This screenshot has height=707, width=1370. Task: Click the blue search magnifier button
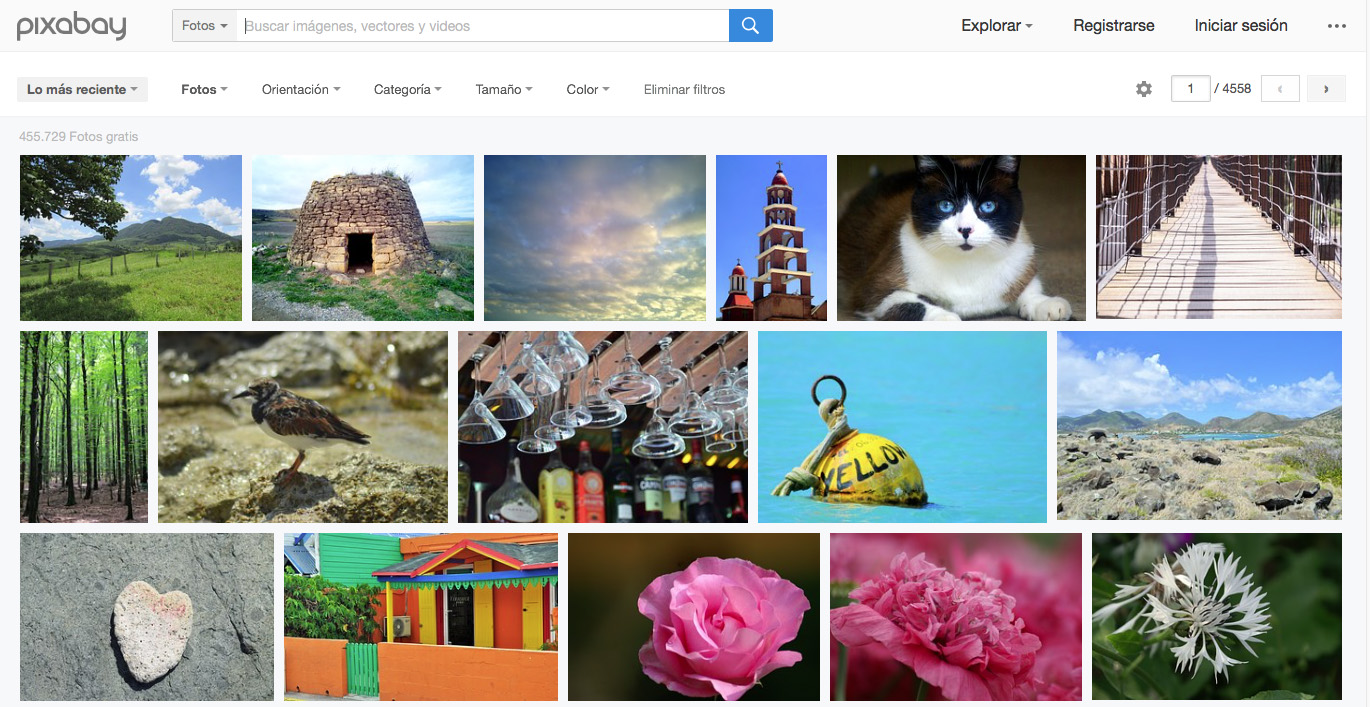point(750,26)
